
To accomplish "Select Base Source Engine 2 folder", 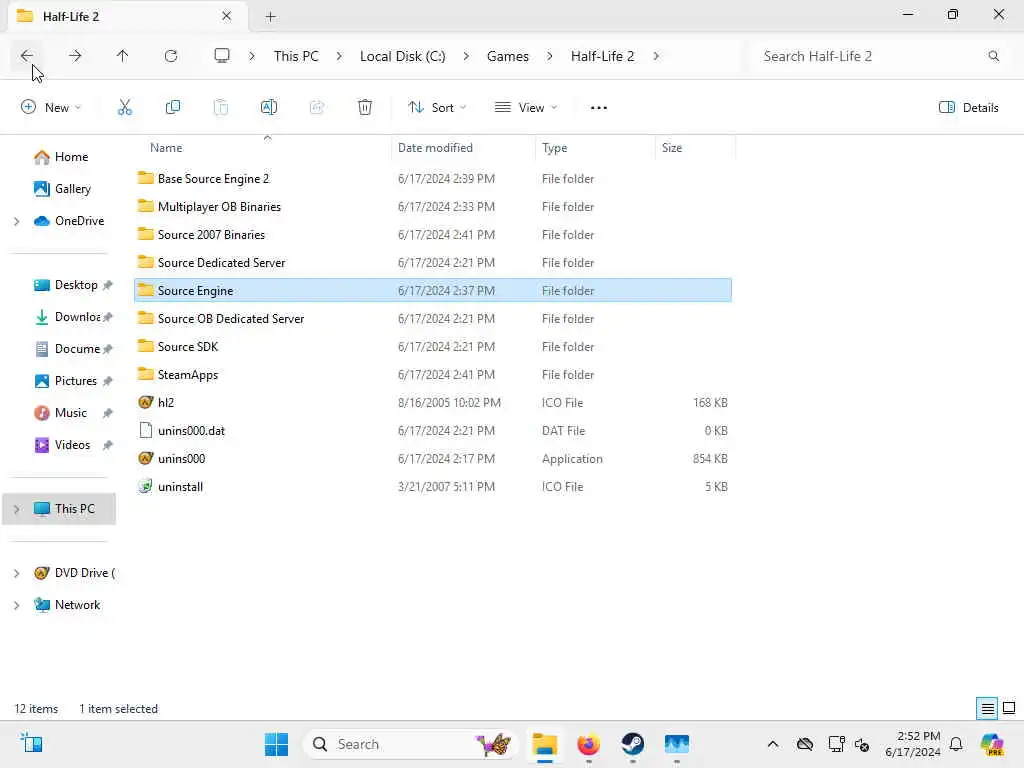I will click(x=432, y=179).
